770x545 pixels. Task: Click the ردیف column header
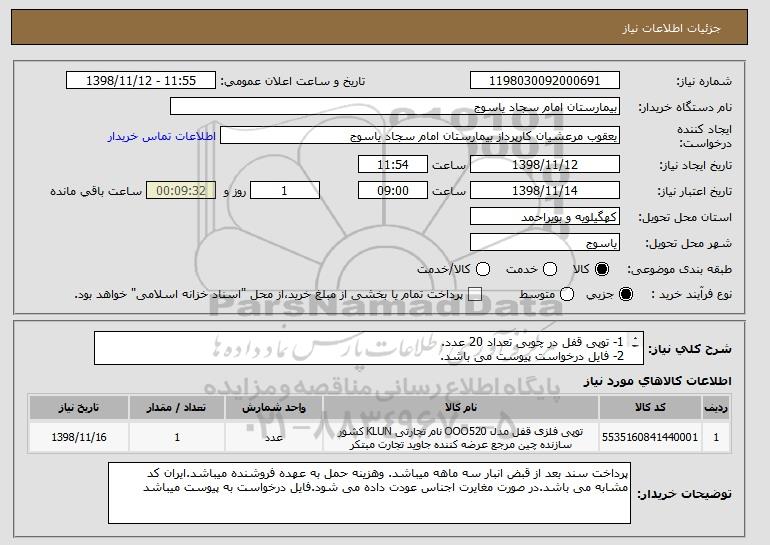715,408
